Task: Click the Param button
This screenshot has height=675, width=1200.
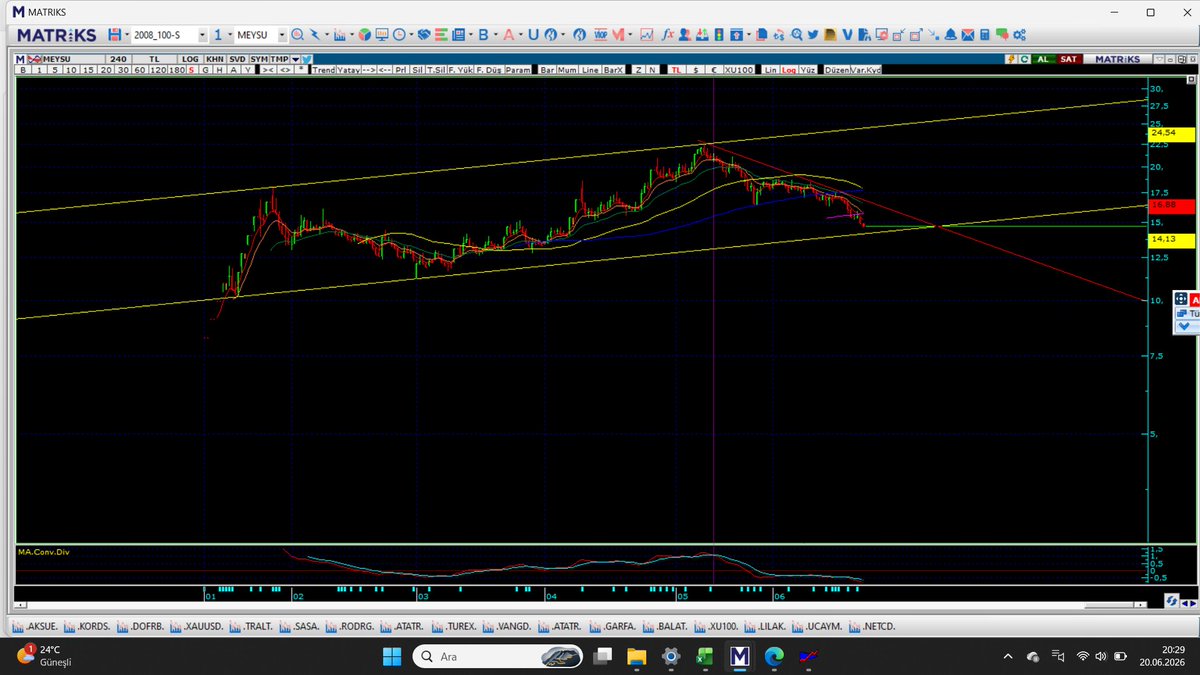Action: tap(518, 70)
